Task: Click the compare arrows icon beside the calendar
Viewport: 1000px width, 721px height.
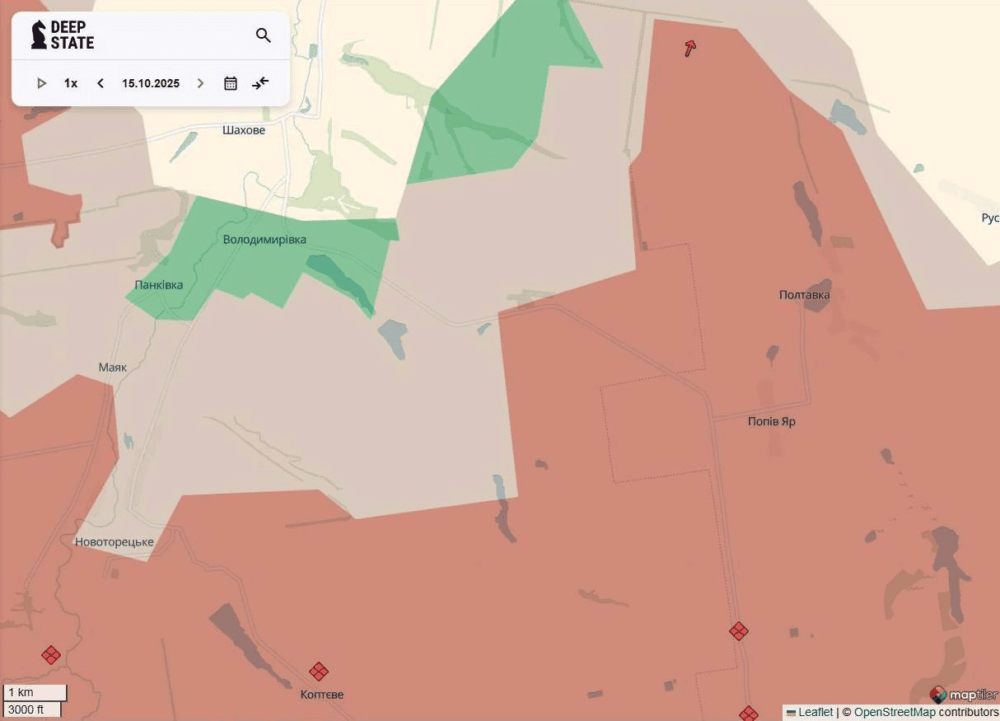Action: coord(260,83)
